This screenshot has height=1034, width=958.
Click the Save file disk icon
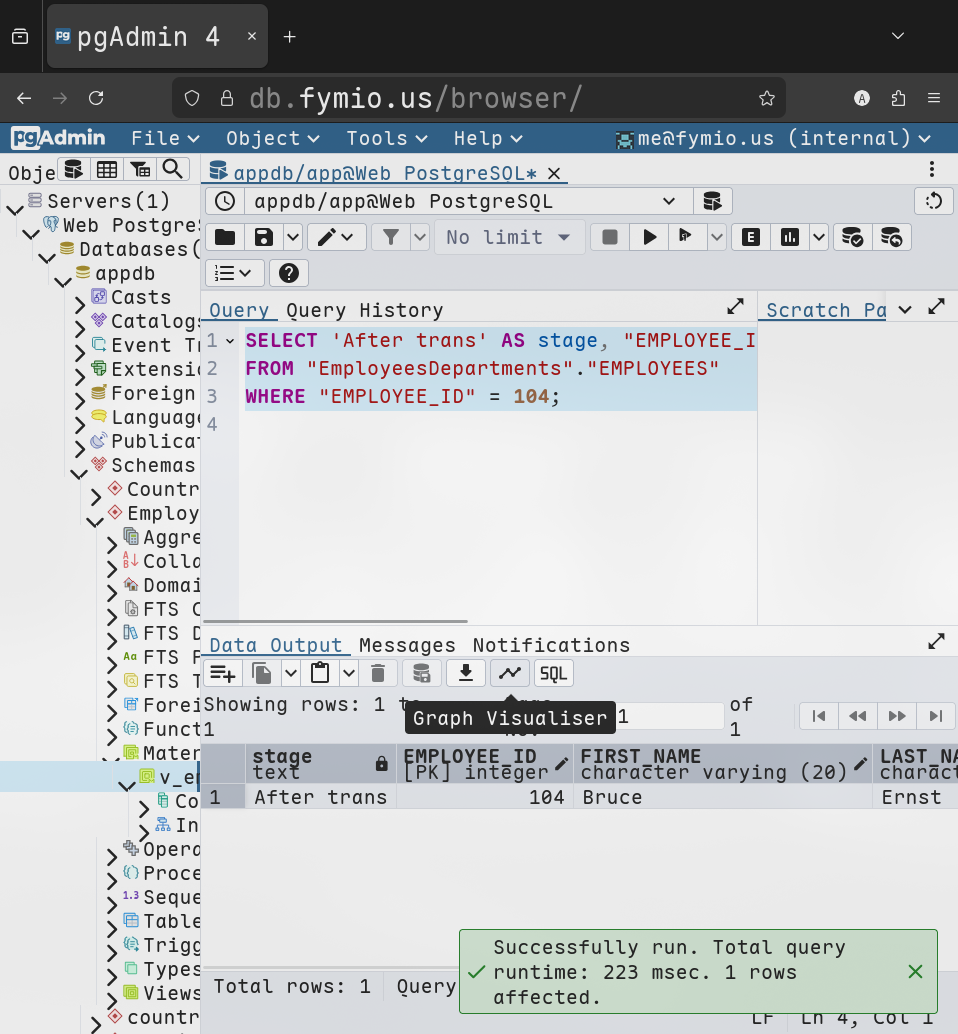pyautogui.click(x=264, y=237)
